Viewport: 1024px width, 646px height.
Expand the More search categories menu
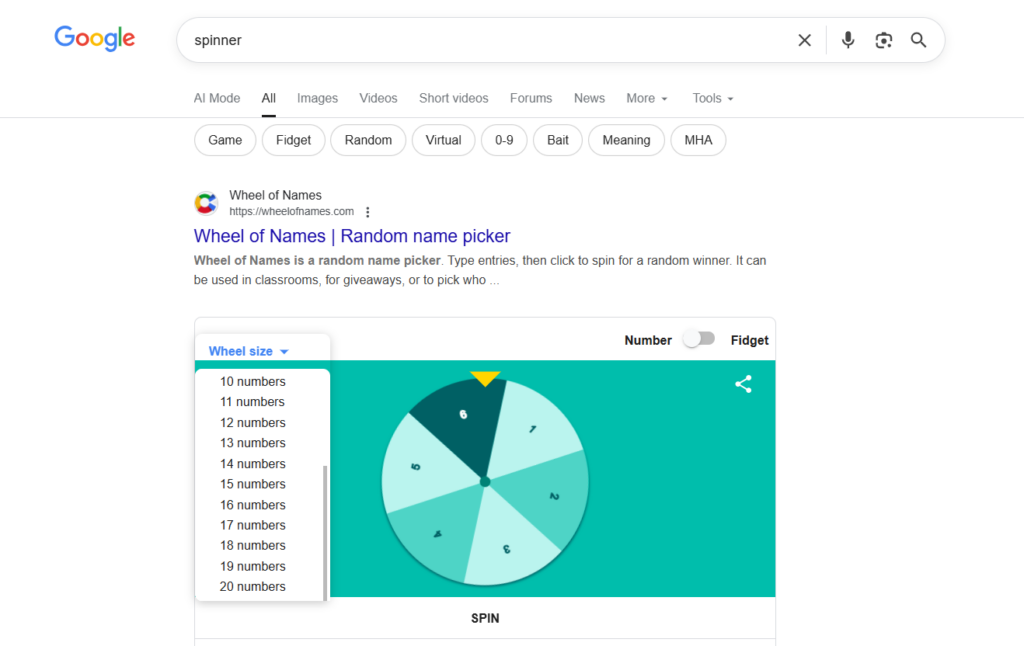click(x=646, y=98)
